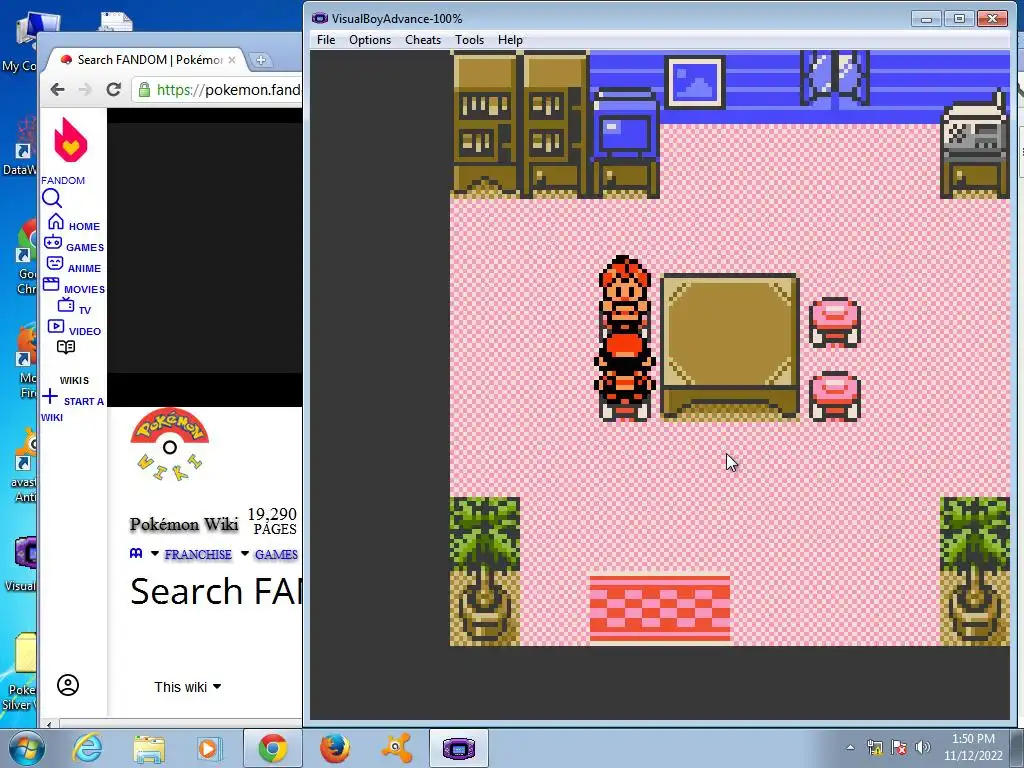
Task: Open the Tools menu in VisualBoyAdvance
Action: click(x=469, y=40)
